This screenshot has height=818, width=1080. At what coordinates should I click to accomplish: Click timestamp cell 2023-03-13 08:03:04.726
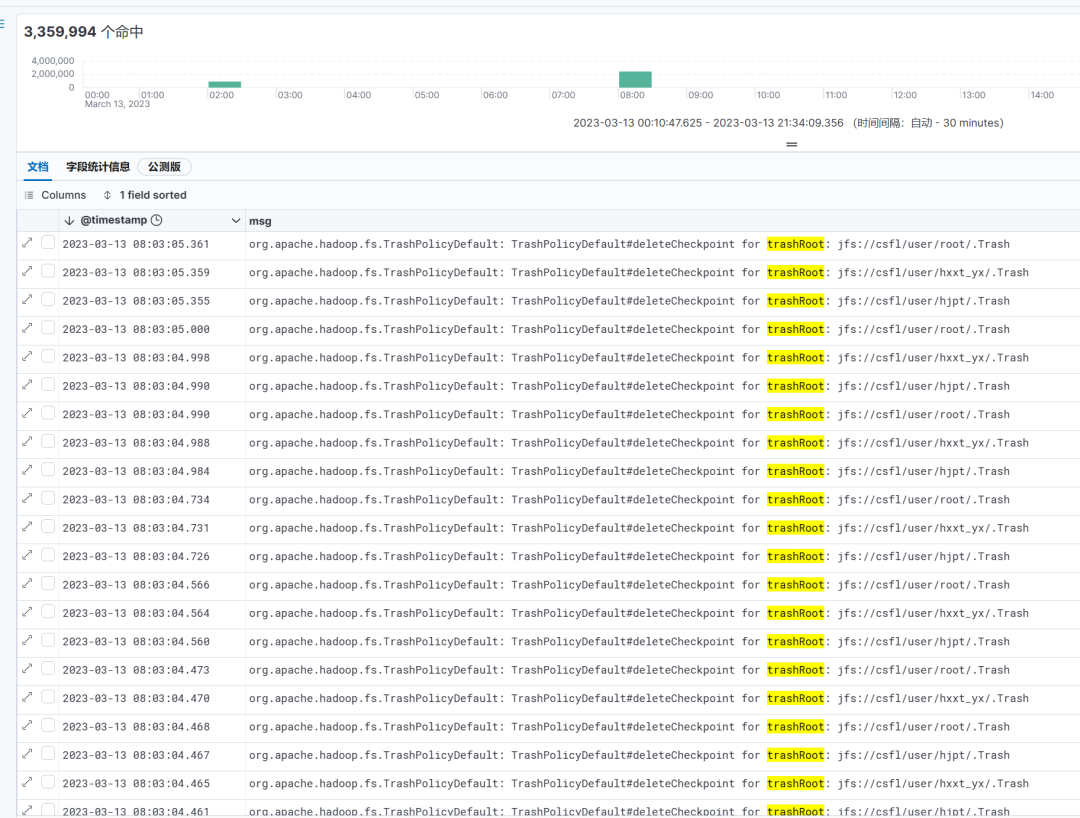(136, 556)
